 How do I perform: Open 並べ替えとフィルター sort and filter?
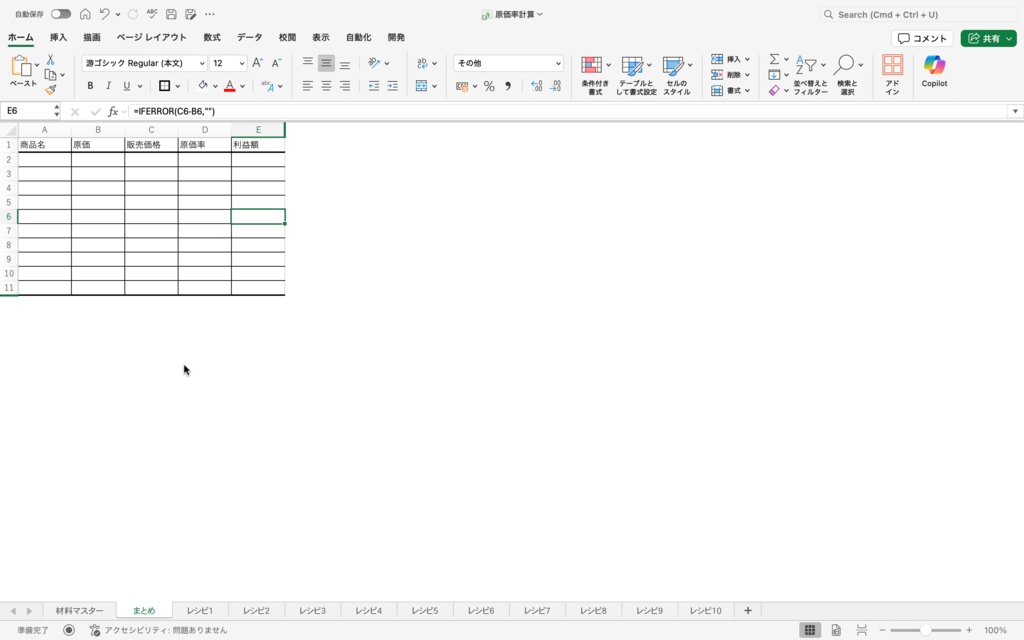point(810,75)
